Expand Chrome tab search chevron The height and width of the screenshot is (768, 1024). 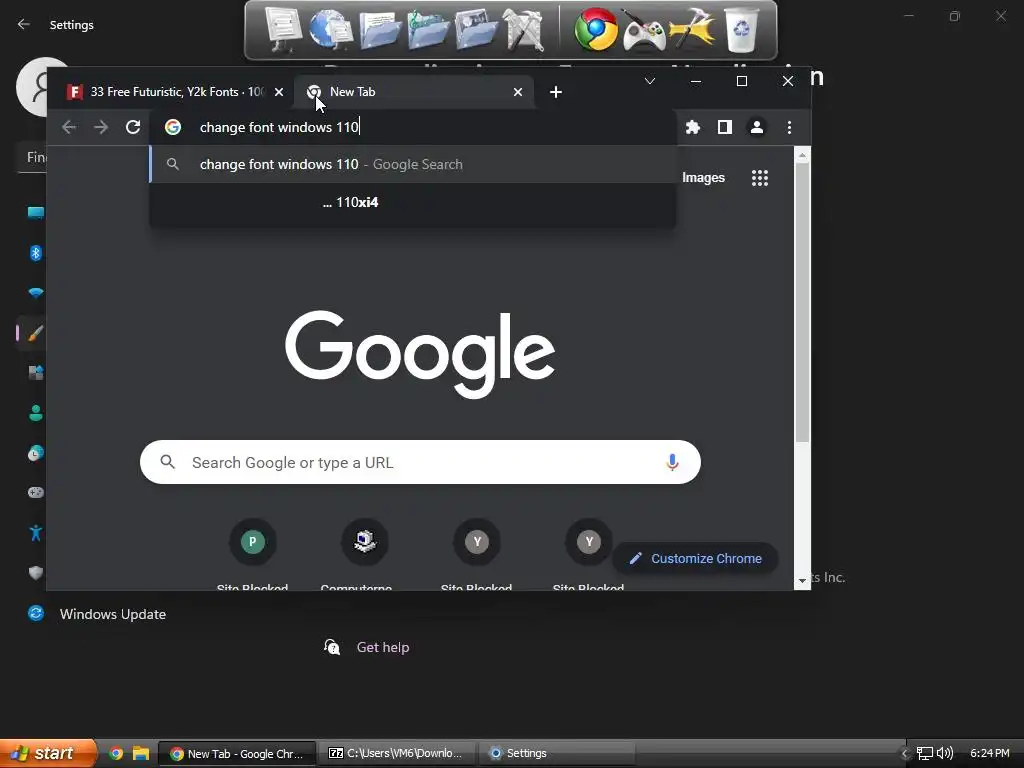[x=650, y=81]
